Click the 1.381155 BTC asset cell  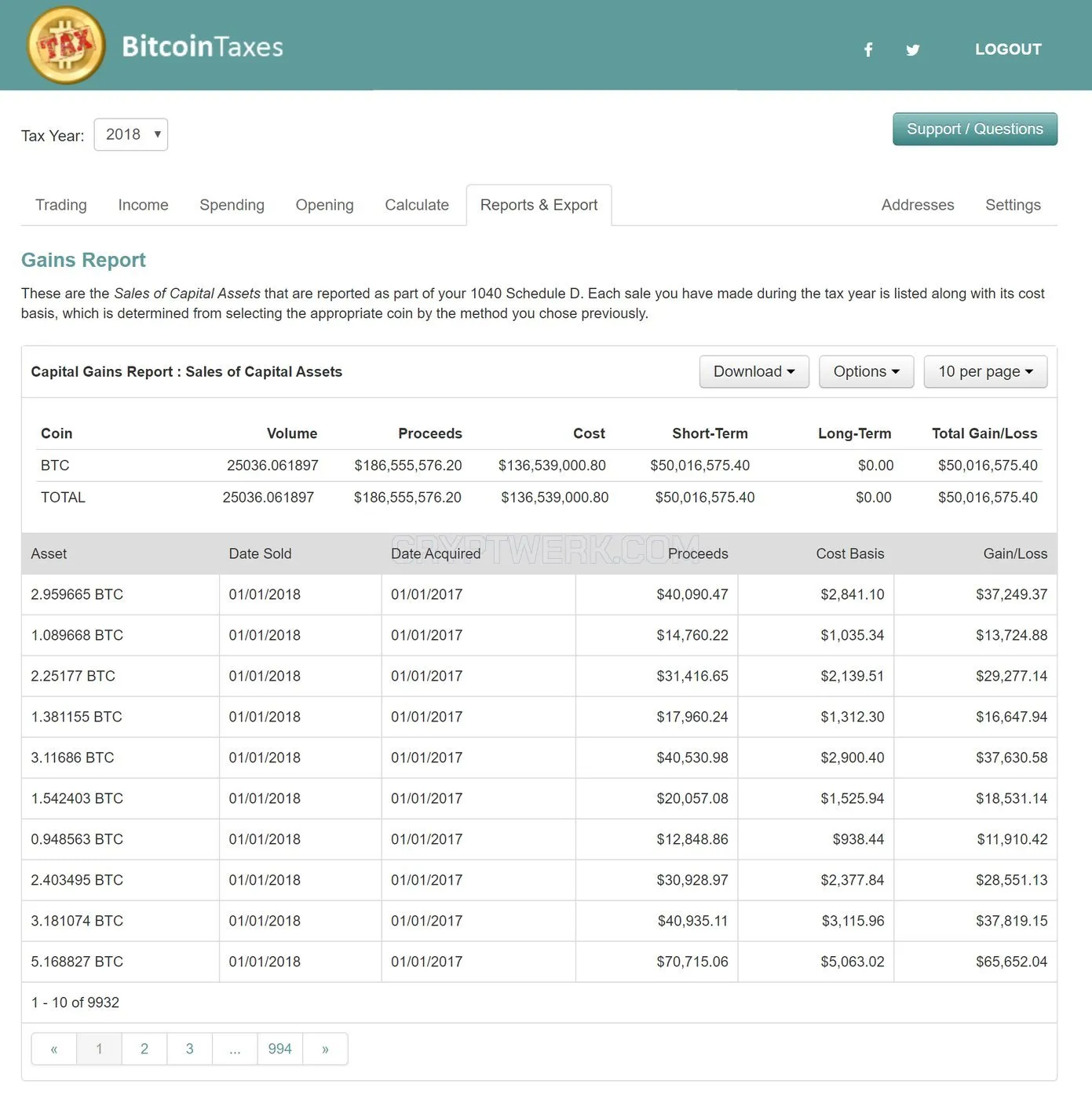(76, 717)
